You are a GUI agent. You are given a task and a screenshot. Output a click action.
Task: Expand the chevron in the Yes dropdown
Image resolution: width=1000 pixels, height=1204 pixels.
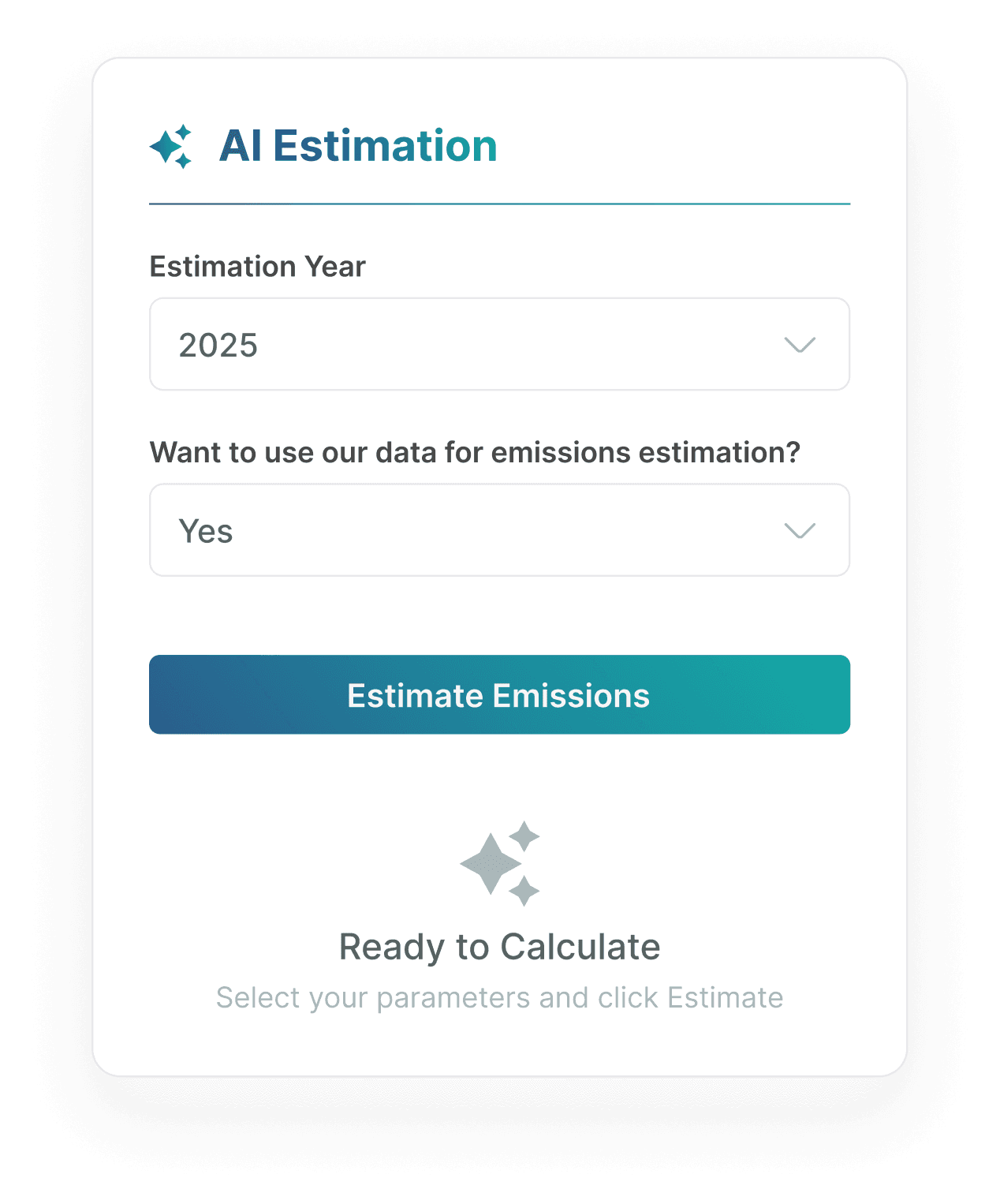800,531
